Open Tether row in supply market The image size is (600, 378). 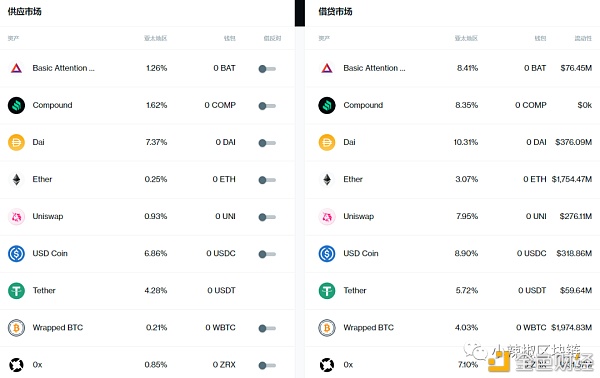pyautogui.click(x=147, y=291)
